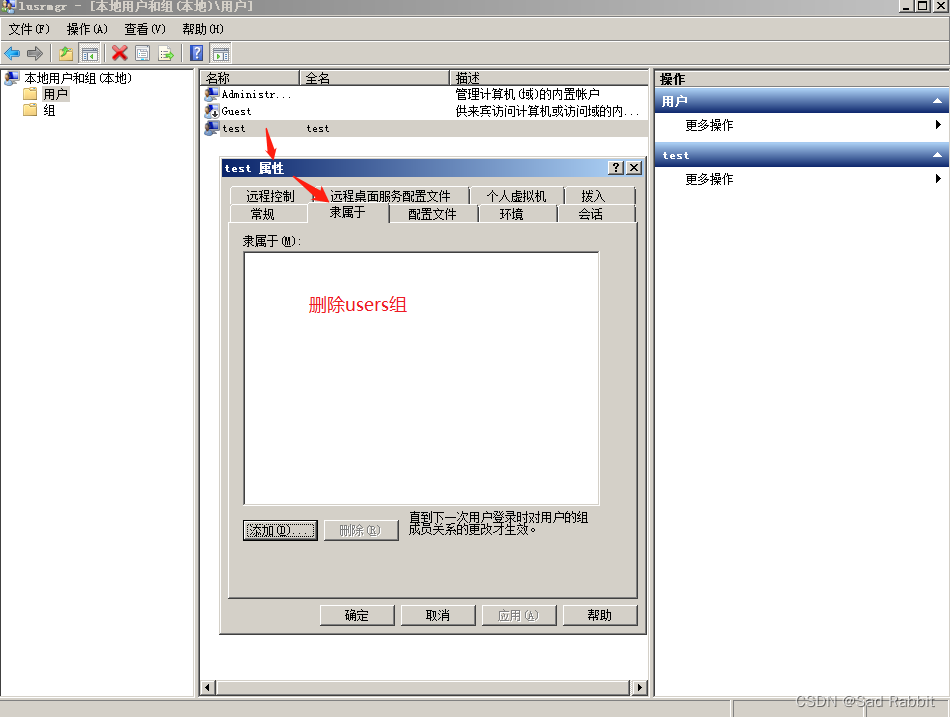950x717 pixels.
Task: Open the 帮助(H) menu
Action: point(203,29)
